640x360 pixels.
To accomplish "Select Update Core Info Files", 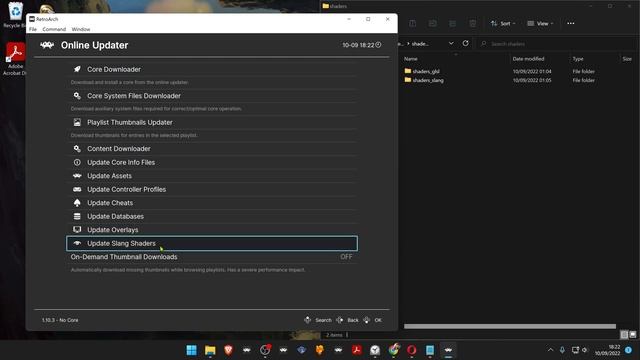I will [212, 162].
